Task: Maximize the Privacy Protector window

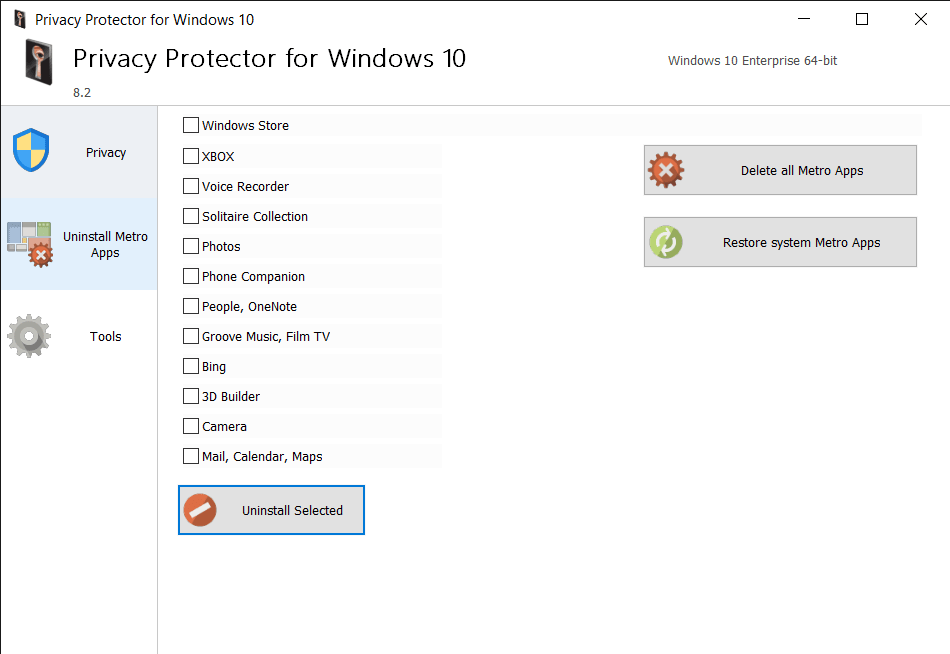Action: tap(862, 19)
